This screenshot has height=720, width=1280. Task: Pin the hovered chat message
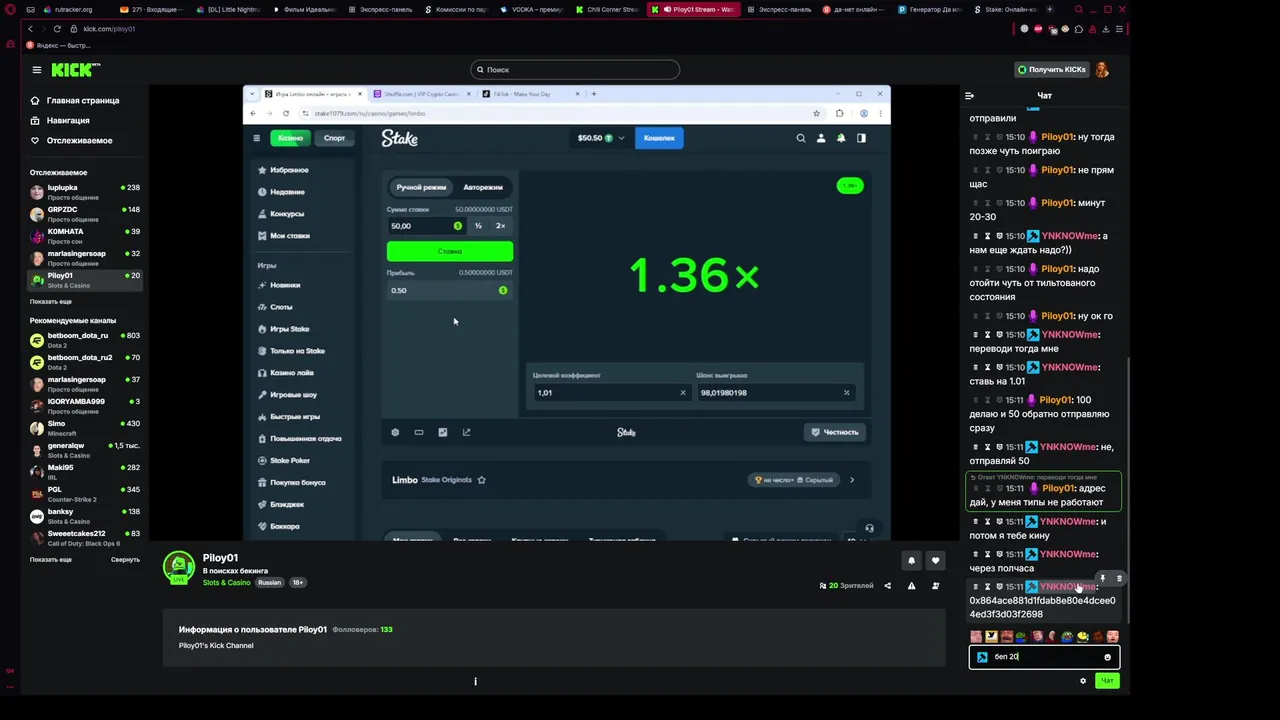pos(1103,578)
